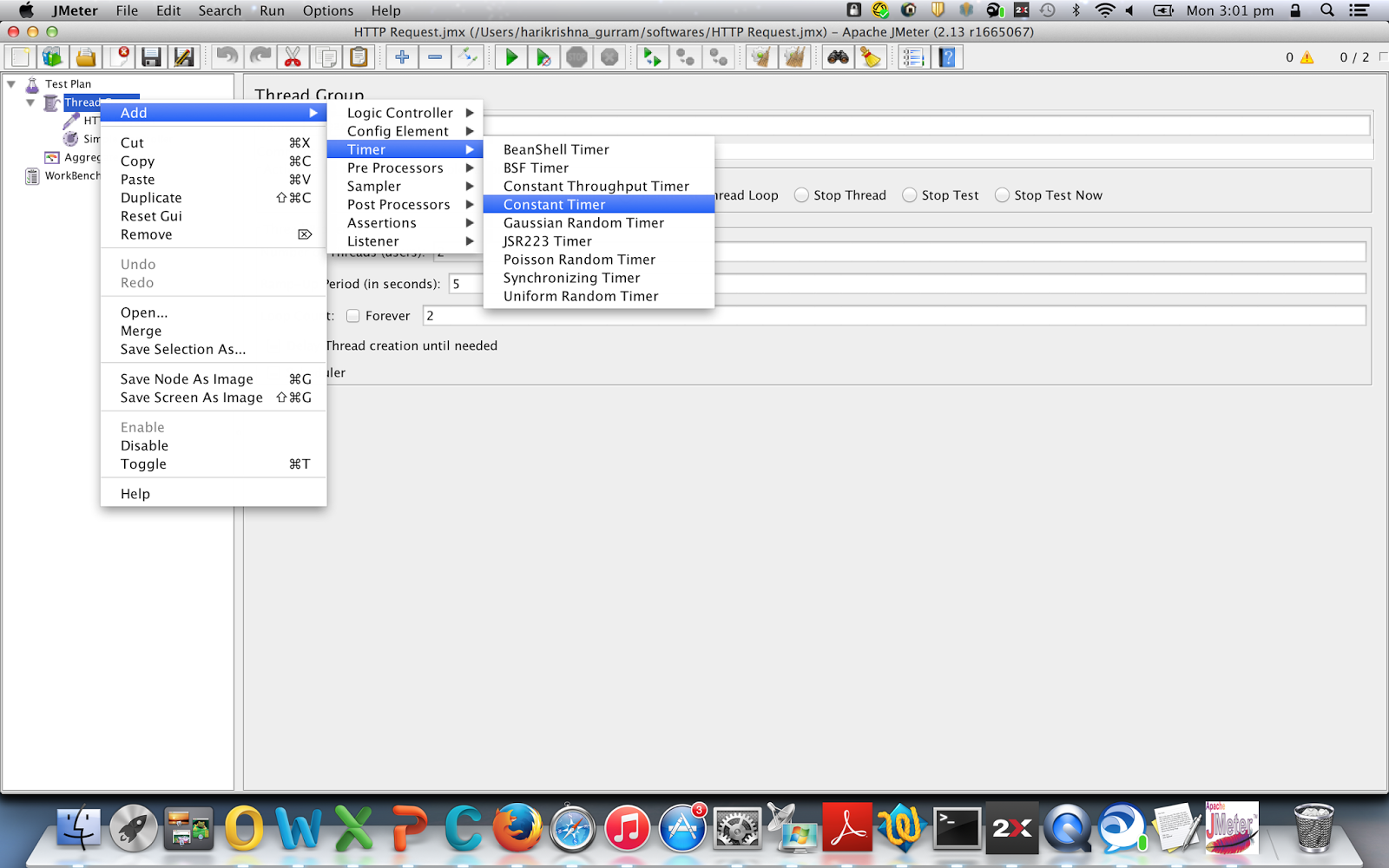Undo the last change with the undo arrow
The width and height of the screenshot is (1389, 868).
pos(227,56)
